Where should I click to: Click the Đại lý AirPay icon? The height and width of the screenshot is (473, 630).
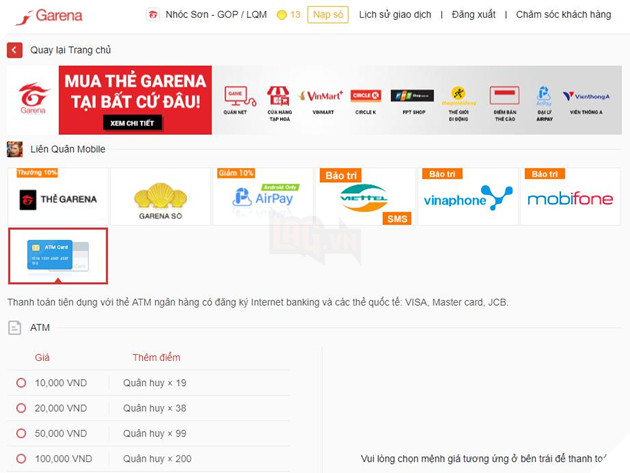point(544,96)
